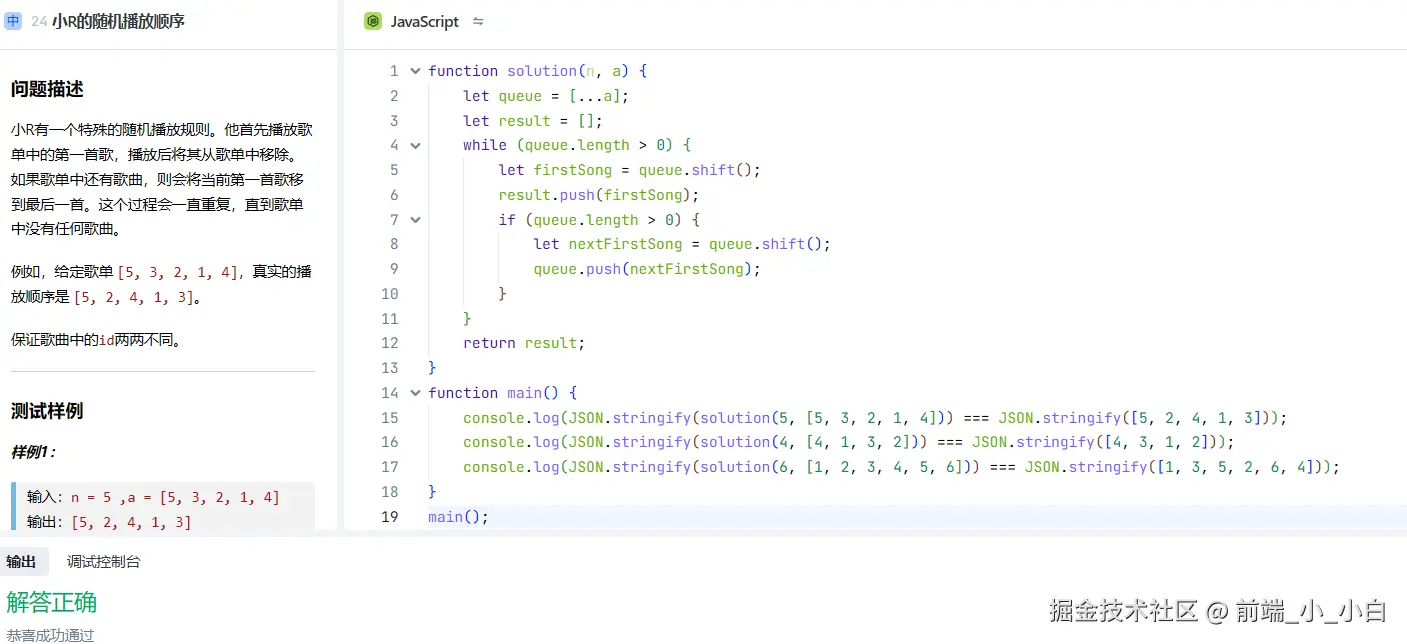Fold the main function at line 14
This screenshot has height=644, width=1407.
[x=415, y=393]
